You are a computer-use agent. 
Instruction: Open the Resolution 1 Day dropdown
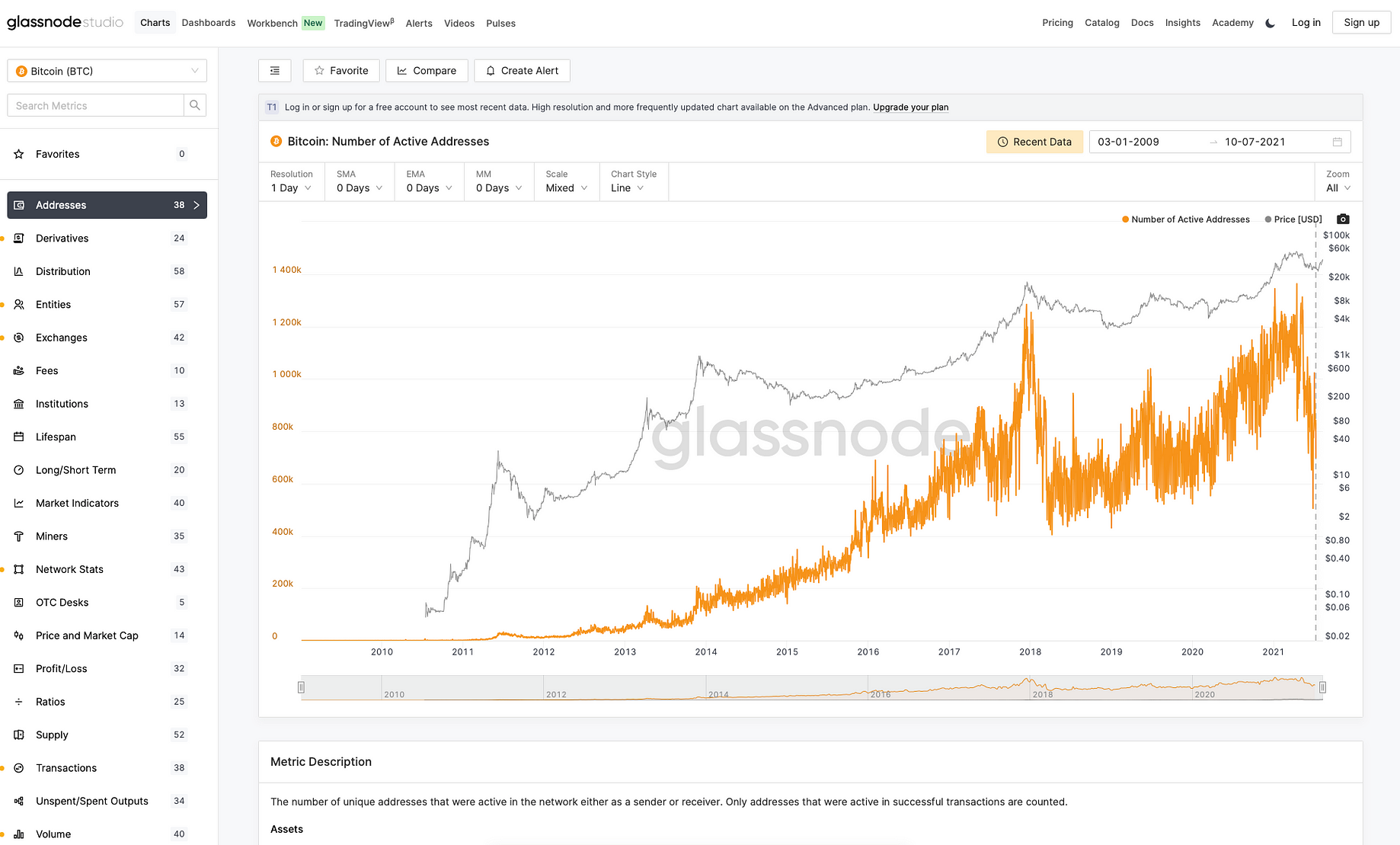click(291, 188)
